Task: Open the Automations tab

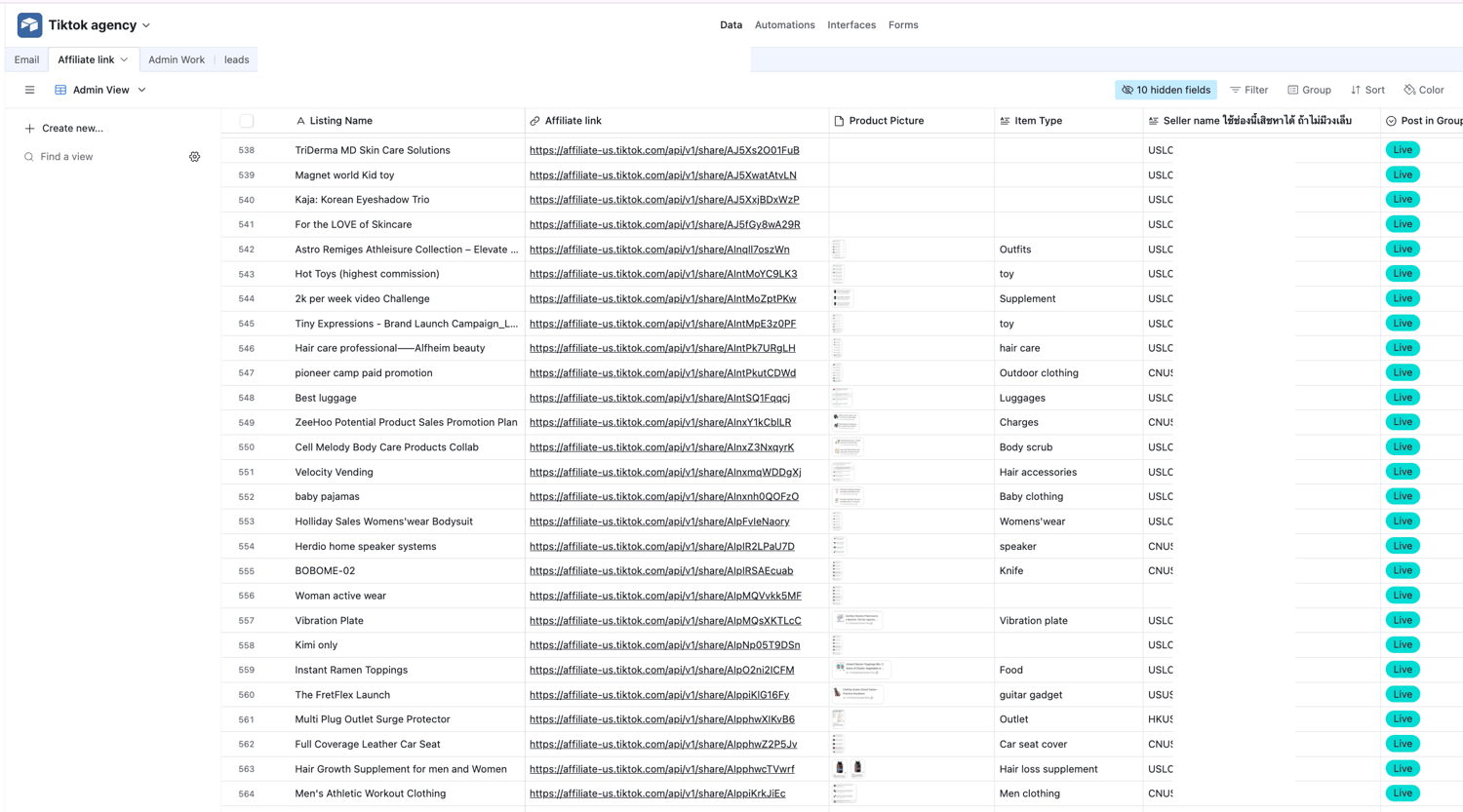Action: point(784,25)
